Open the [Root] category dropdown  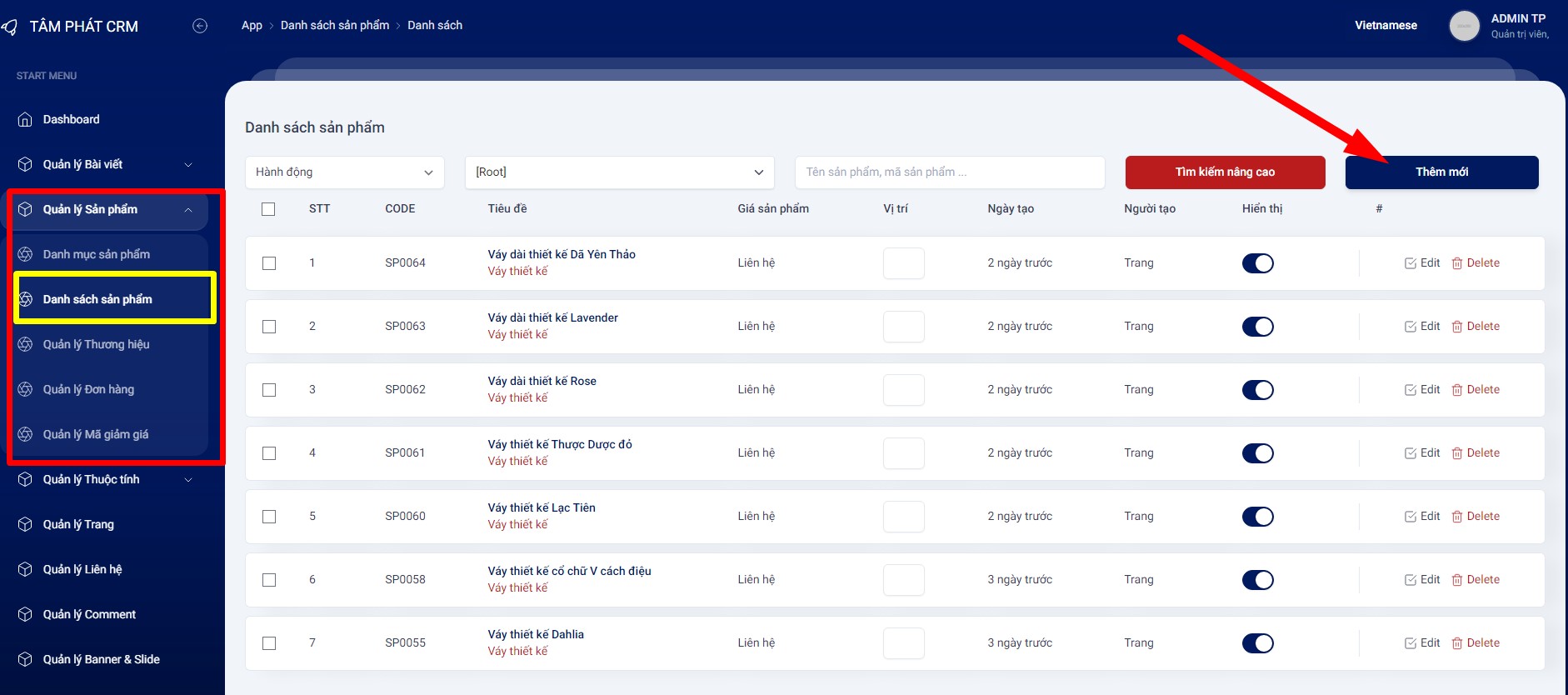coord(619,172)
